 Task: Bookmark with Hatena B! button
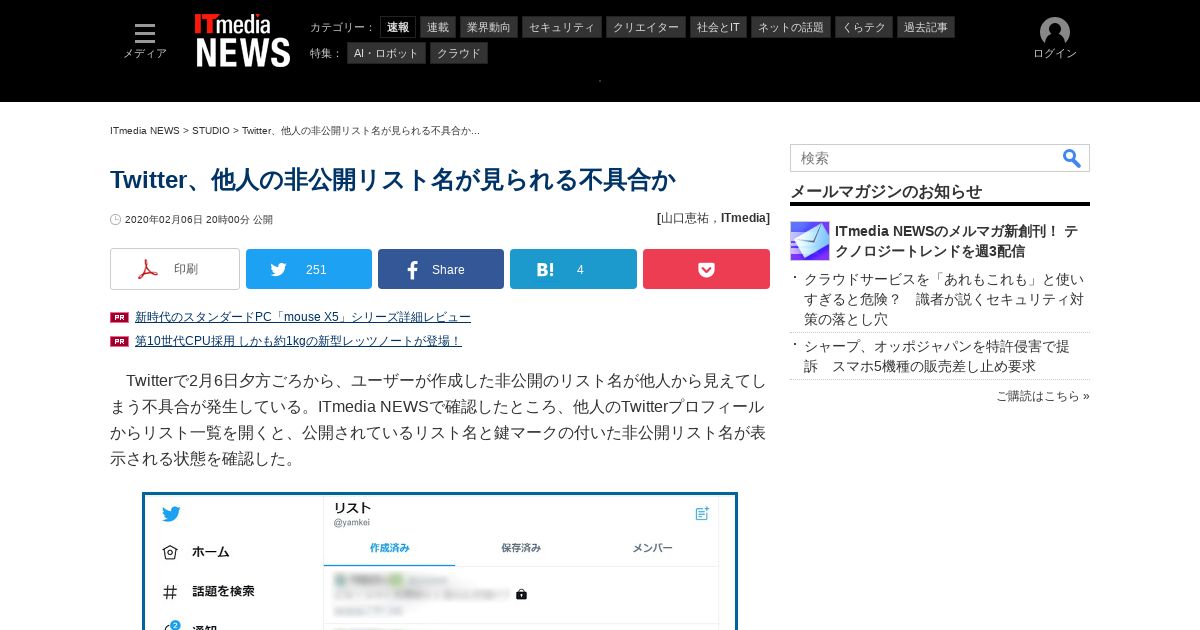point(573,269)
